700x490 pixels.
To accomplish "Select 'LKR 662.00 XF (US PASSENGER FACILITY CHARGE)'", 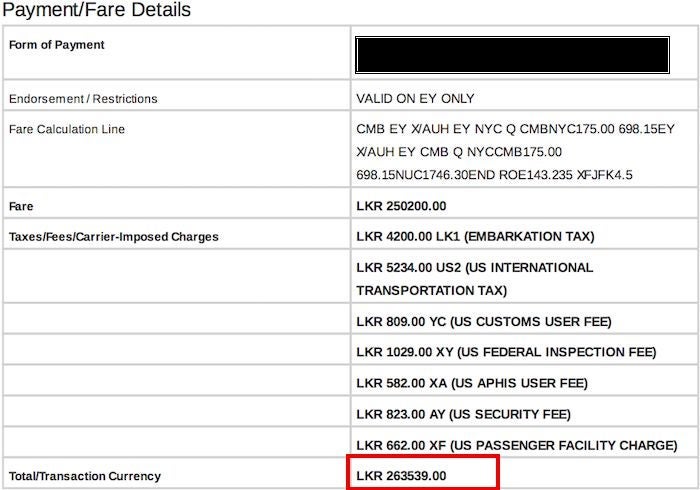I will (x=517, y=445).
